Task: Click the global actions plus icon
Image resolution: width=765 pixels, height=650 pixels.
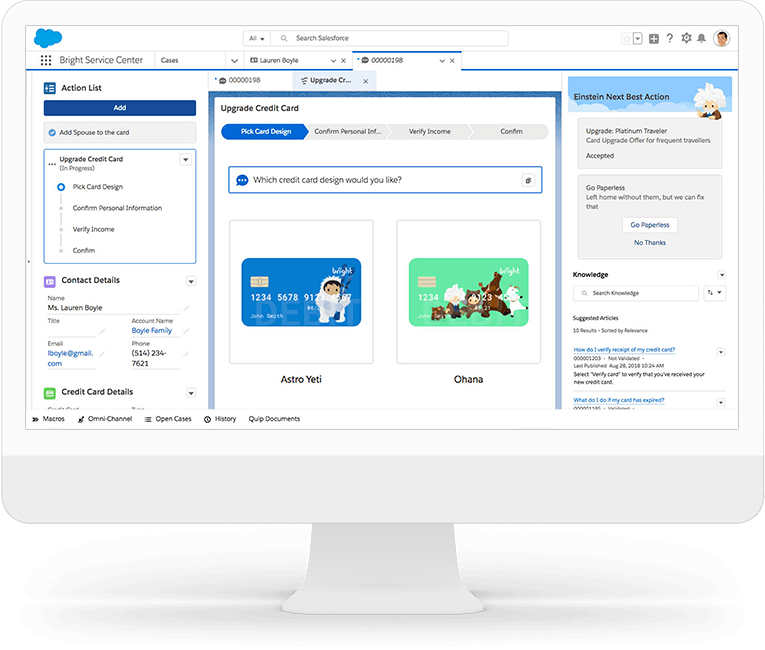Action: click(654, 38)
